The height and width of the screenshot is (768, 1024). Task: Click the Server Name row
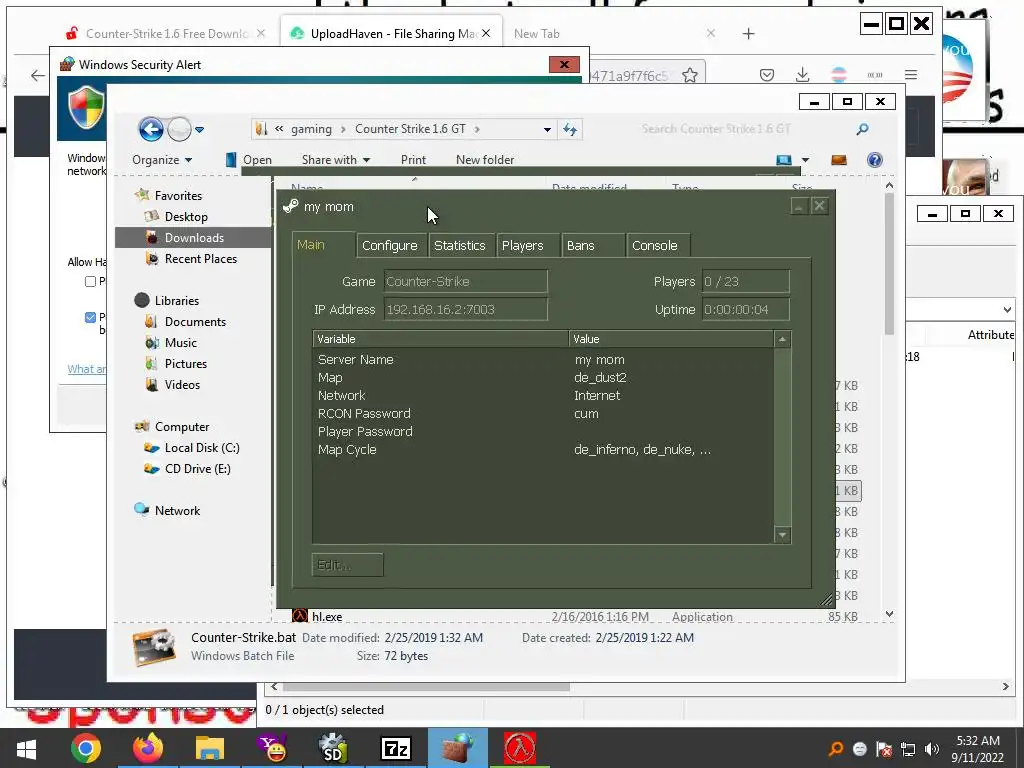[x=543, y=360]
